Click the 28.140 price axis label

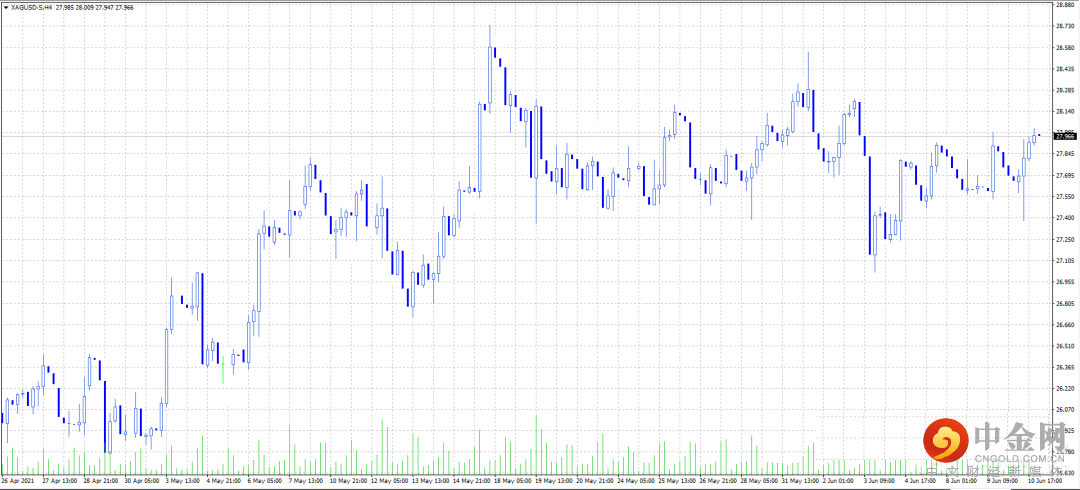click(1065, 112)
